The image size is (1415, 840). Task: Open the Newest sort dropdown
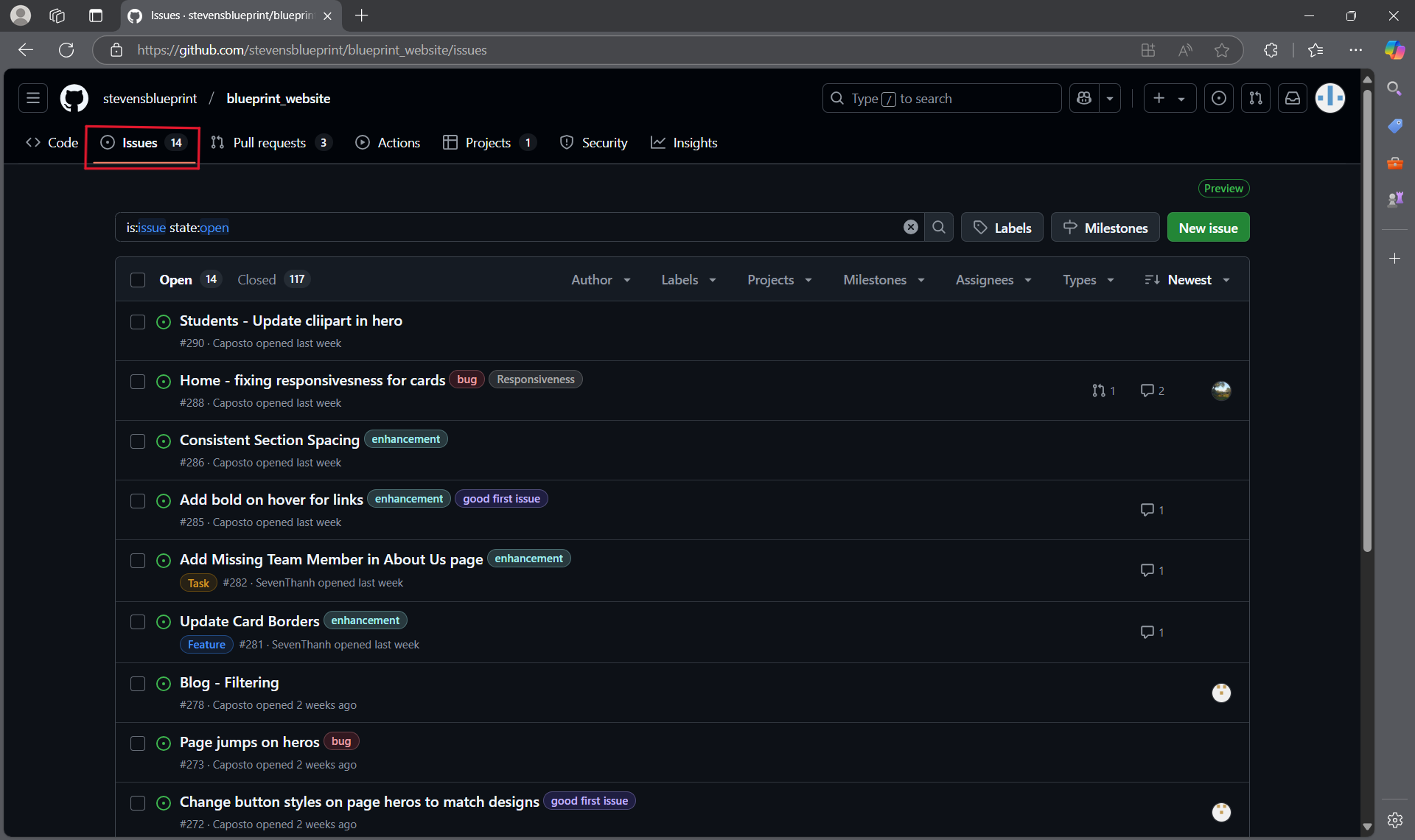click(1187, 280)
